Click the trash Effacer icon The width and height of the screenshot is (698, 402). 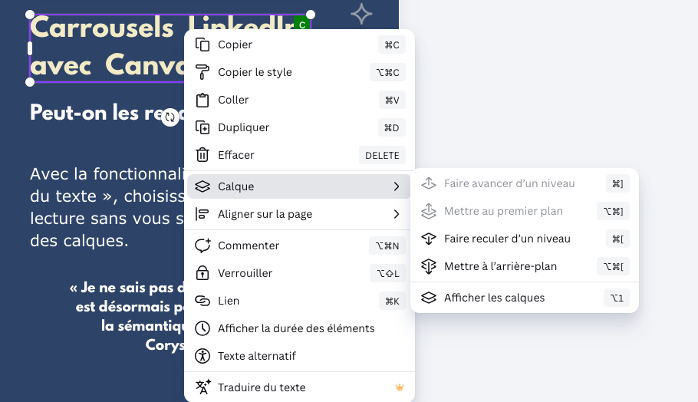pyautogui.click(x=202, y=155)
